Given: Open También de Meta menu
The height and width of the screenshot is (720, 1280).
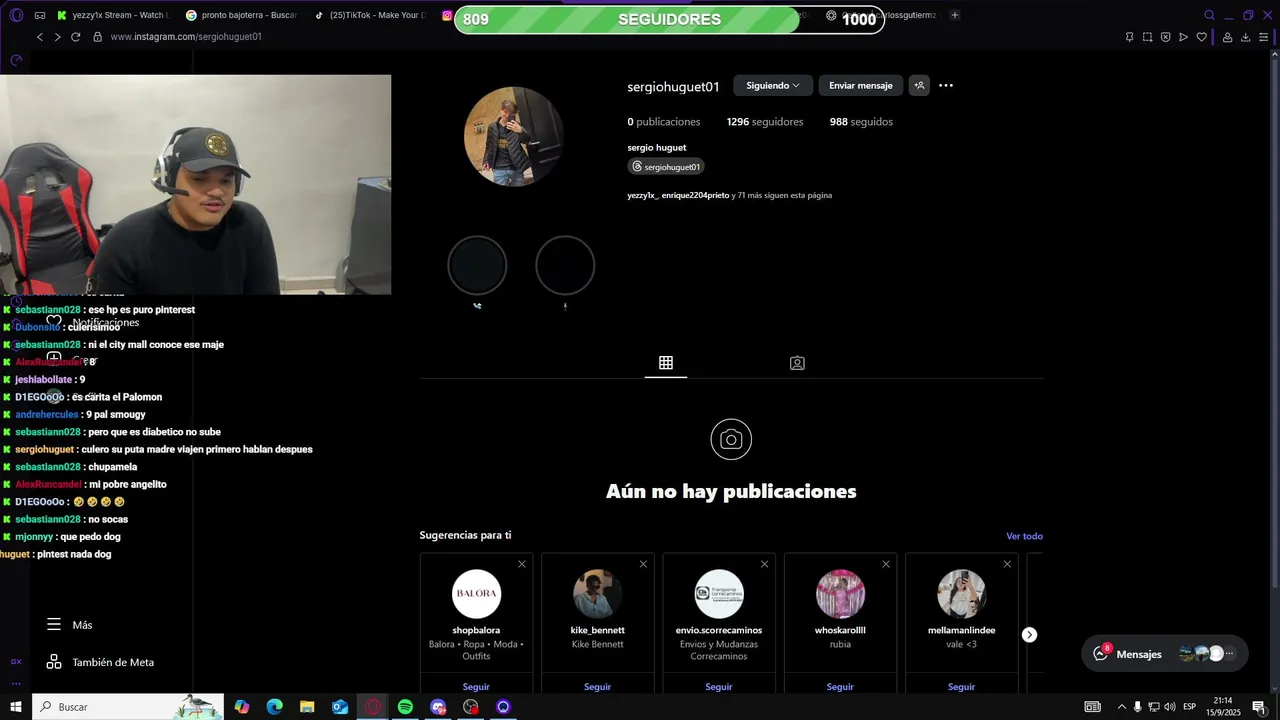Looking at the screenshot, I should coord(99,662).
